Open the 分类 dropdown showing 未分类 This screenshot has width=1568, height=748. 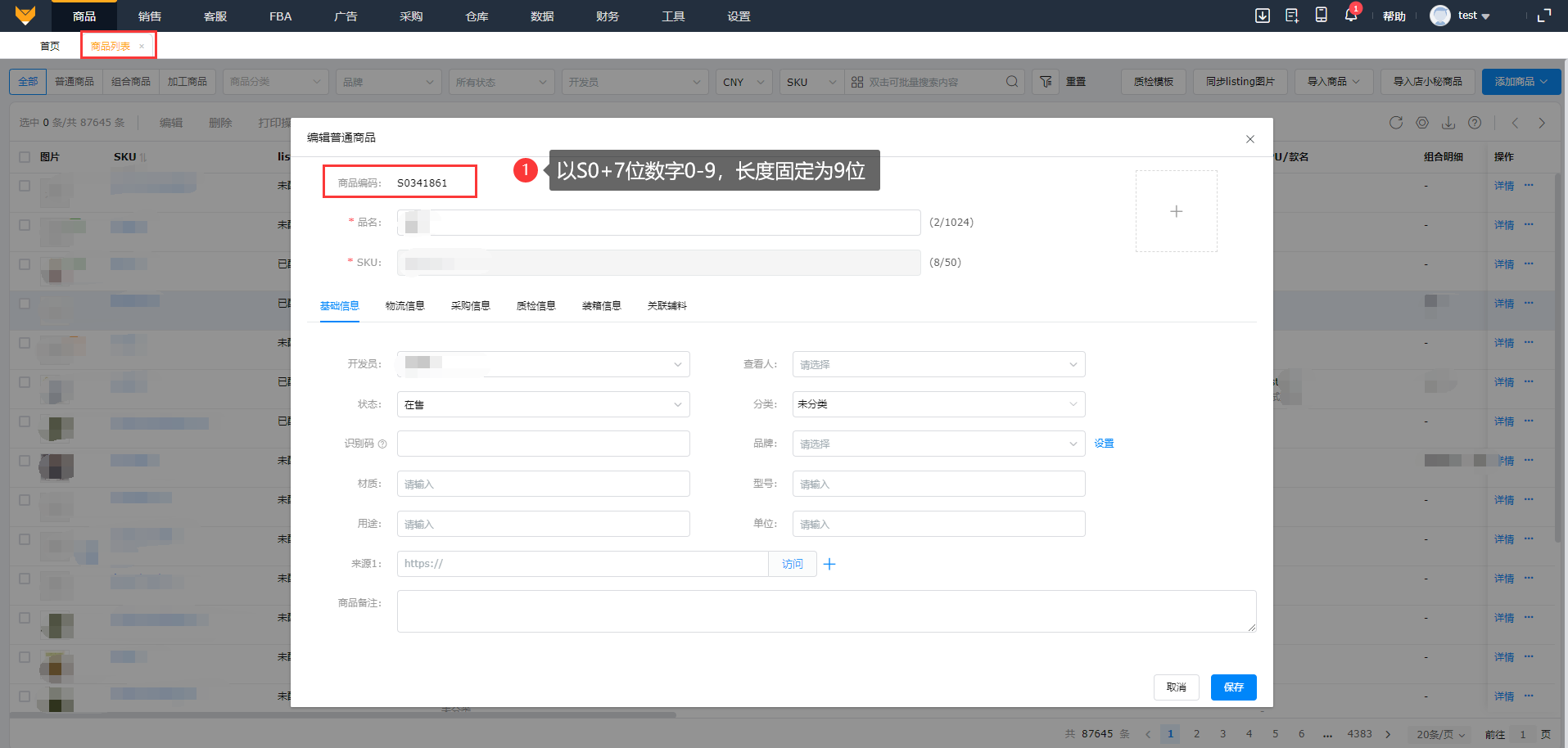939,404
